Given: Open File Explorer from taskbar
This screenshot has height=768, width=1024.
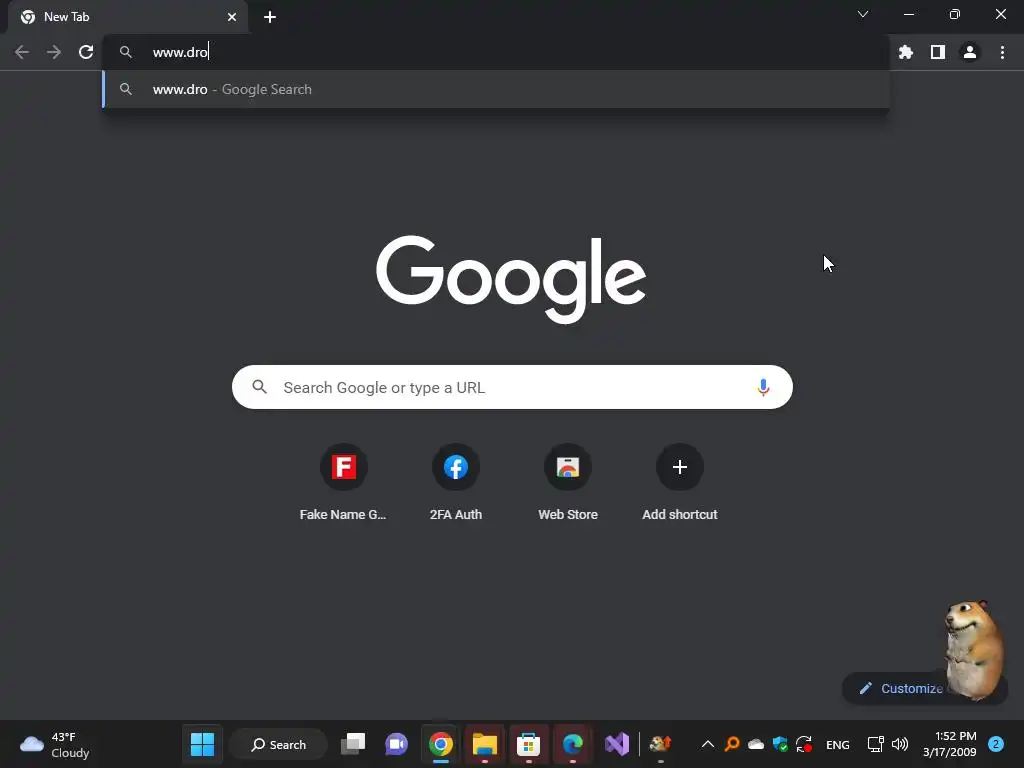Looking at the screenshot, I should coord(485,744).
